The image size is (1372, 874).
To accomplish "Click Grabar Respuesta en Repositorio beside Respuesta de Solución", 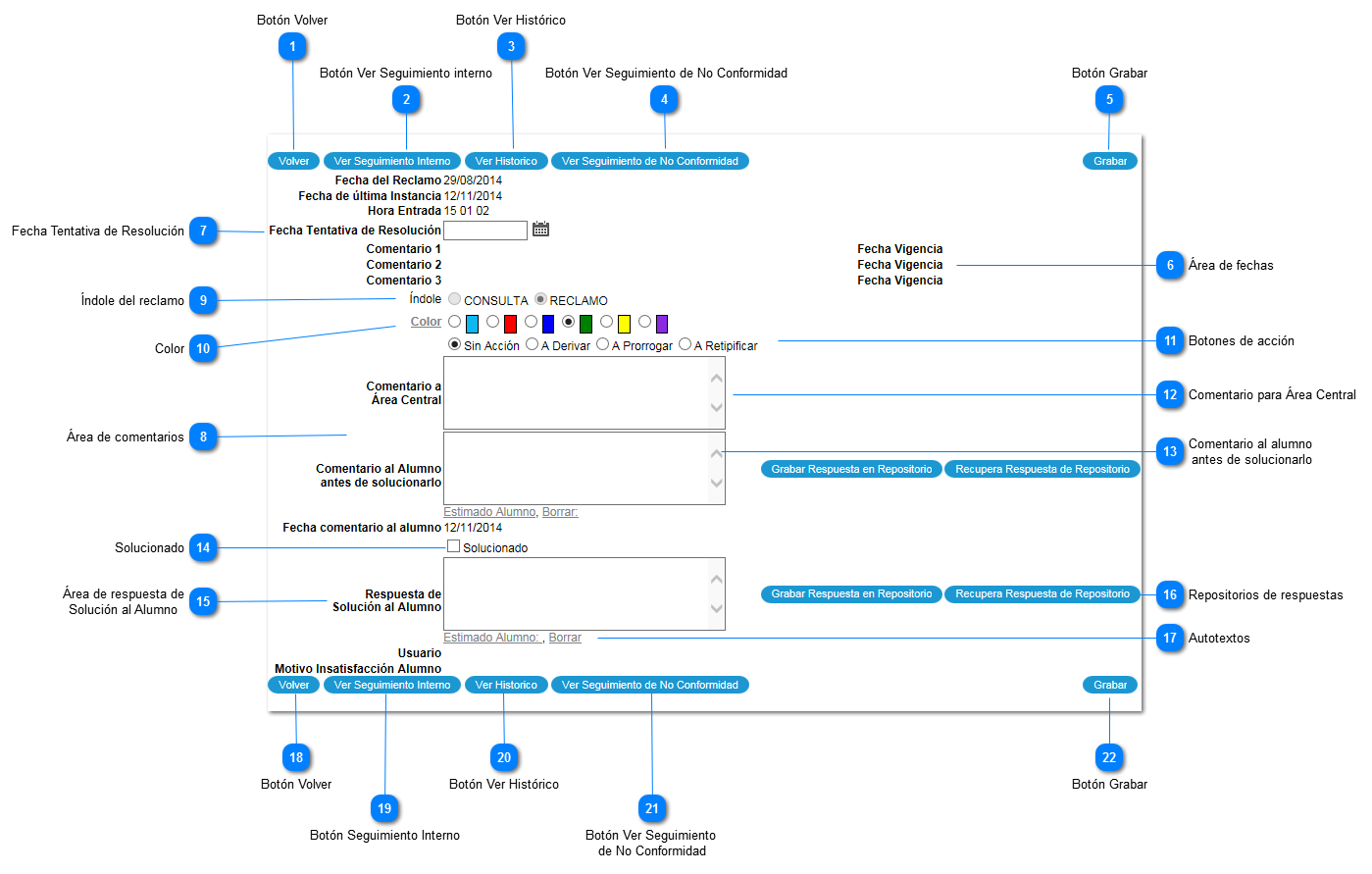I will [851, 593].
